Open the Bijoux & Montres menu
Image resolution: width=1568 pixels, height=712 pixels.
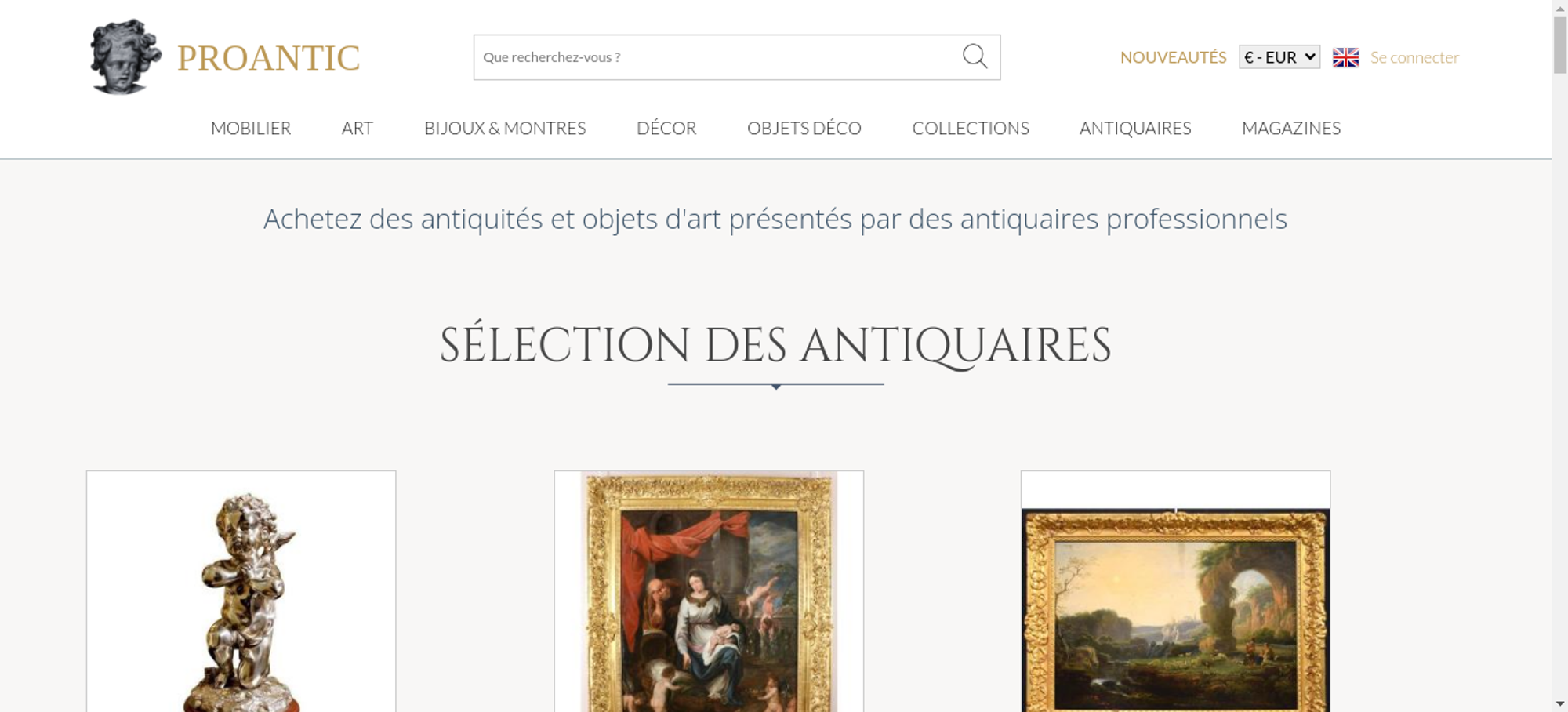click(505, 128)
